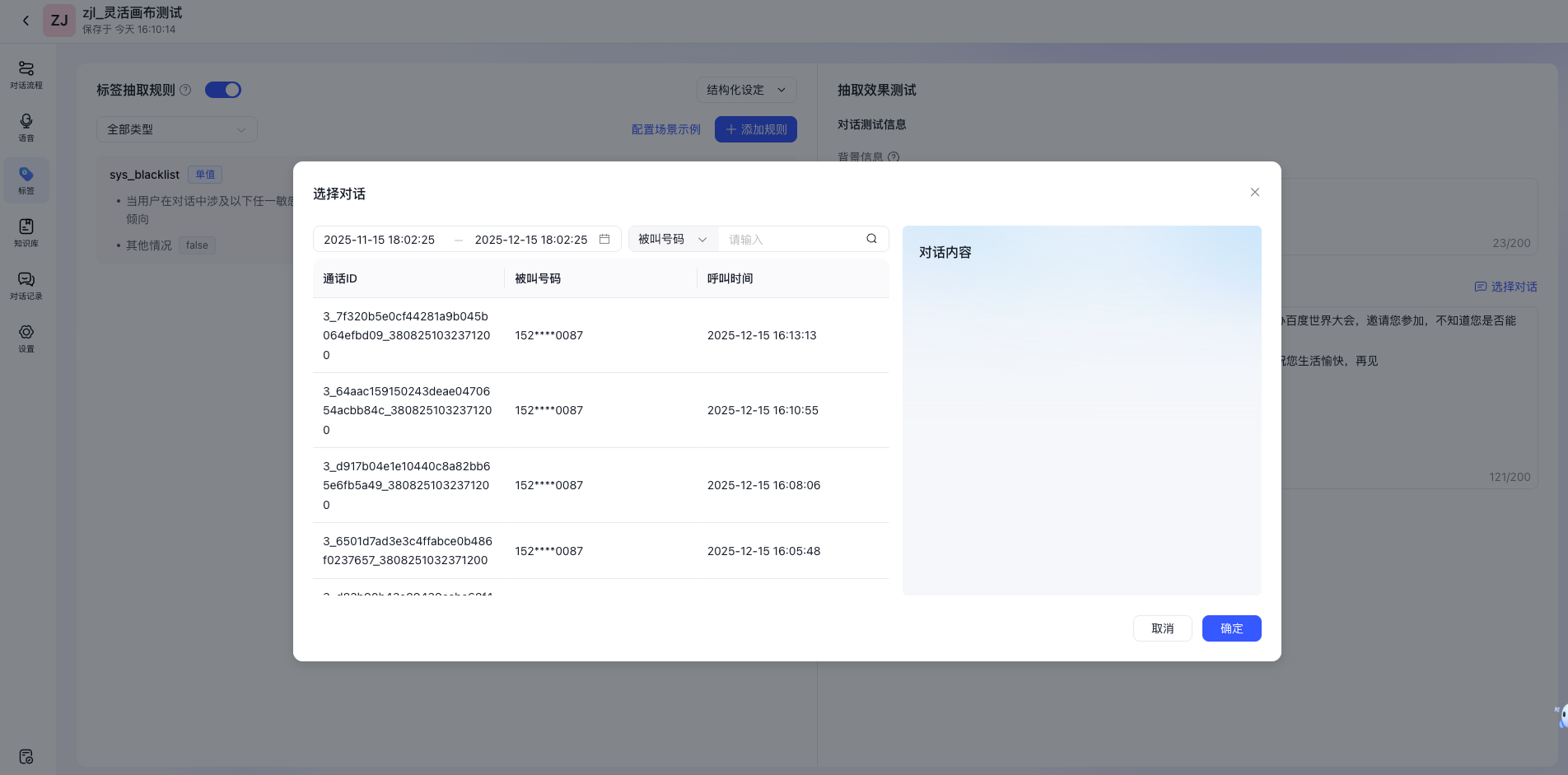Viewport: 1568px width, 775px height.
Task: Open the 设置 gear sidebar icon
Action: point(26,338)
